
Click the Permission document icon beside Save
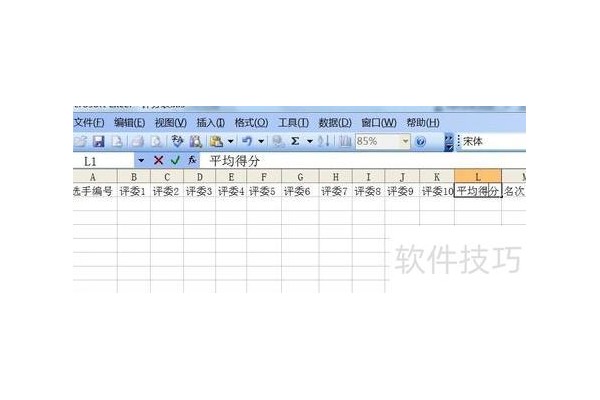point(117,142)
